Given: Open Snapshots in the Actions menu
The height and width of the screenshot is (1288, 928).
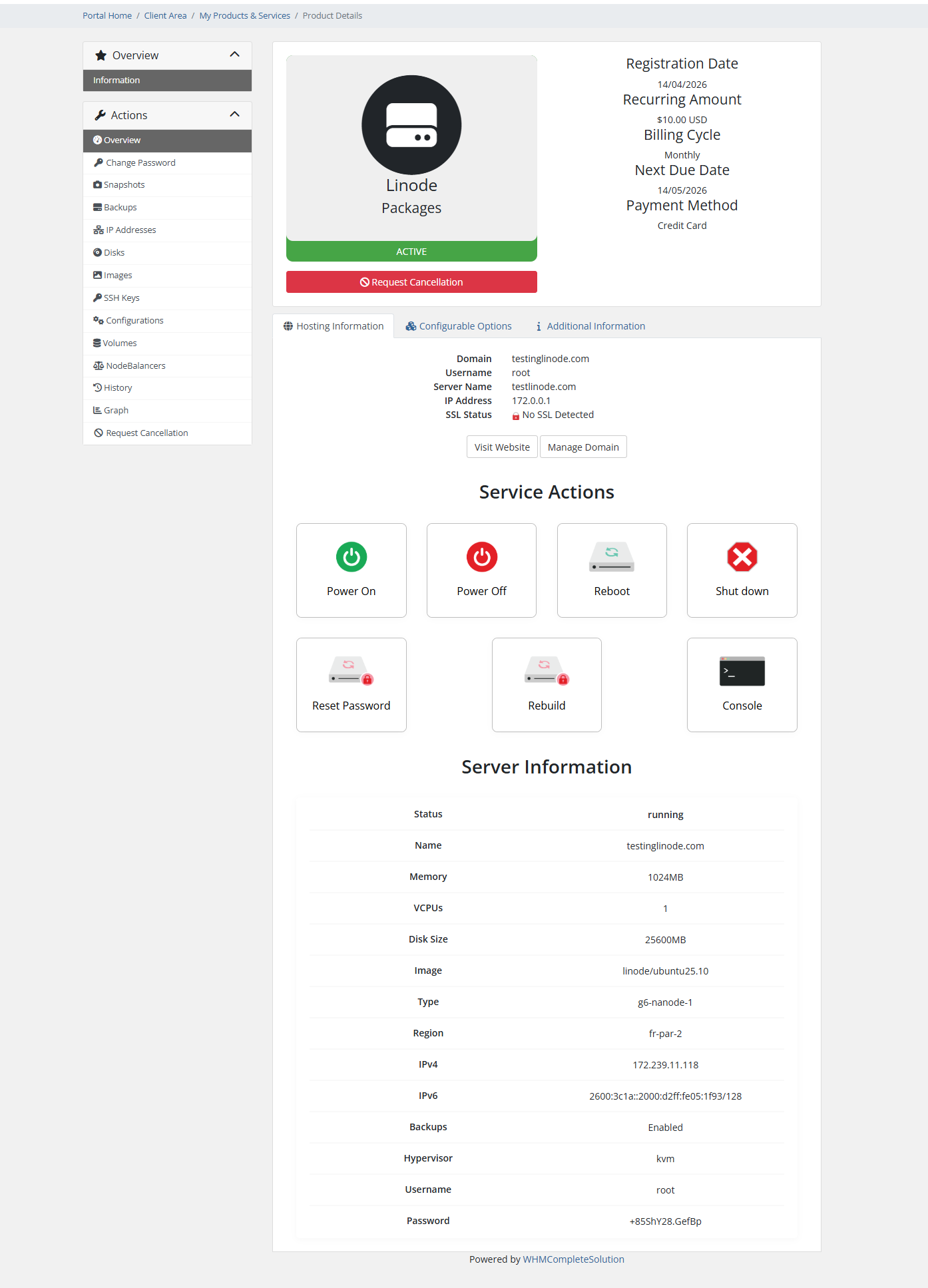Looking at the screenshot, I should (x=124, y=185).
